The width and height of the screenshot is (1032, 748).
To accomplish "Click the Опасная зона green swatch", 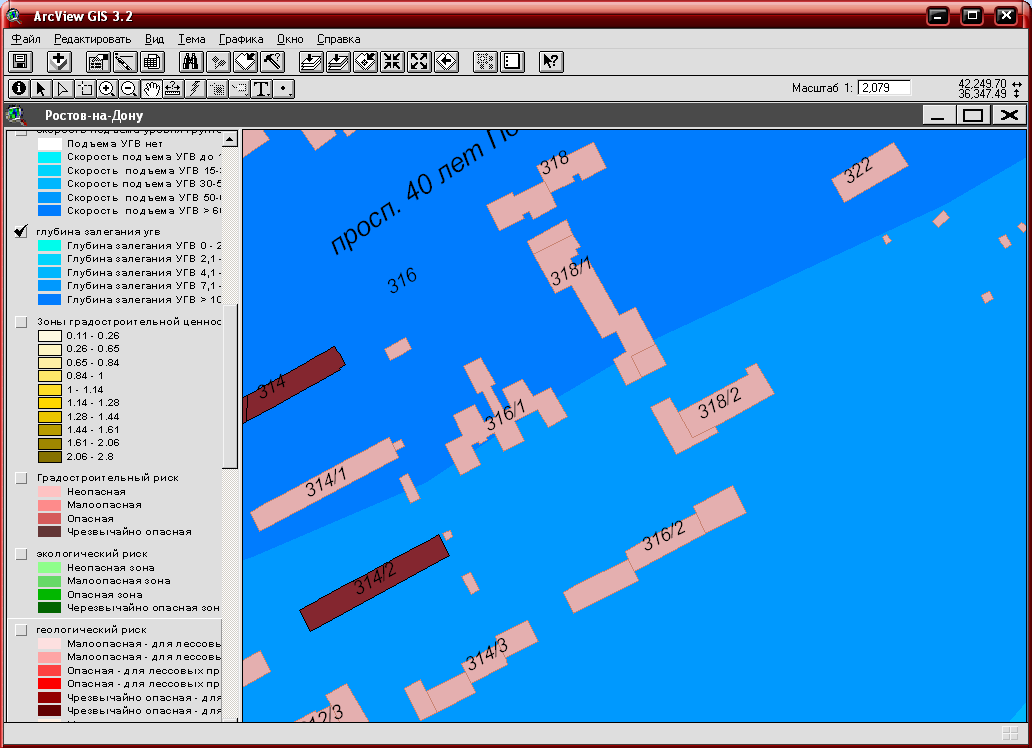I will click(49, 595).
